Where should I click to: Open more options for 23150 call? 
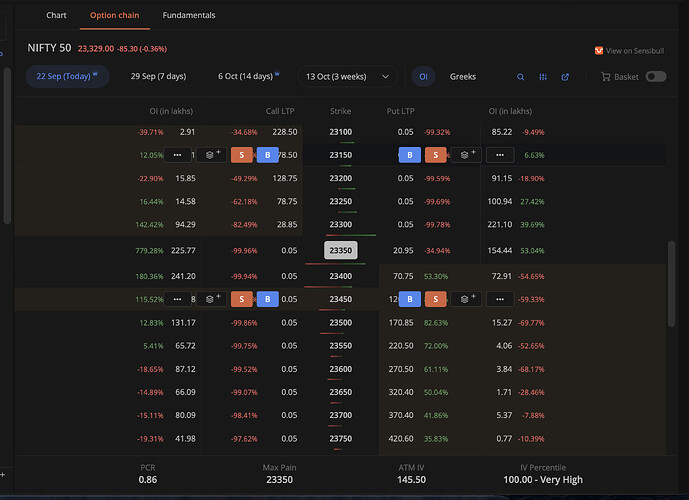(178, 155)
